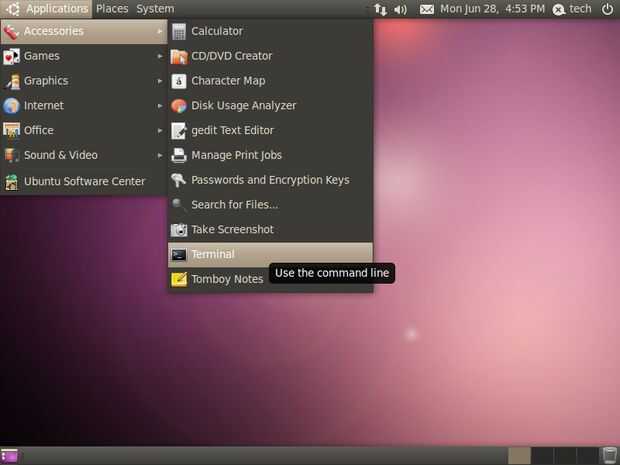Expand the Sound & Video submenu arrow
The image size is (620, 465).
(x=160, y=155)
